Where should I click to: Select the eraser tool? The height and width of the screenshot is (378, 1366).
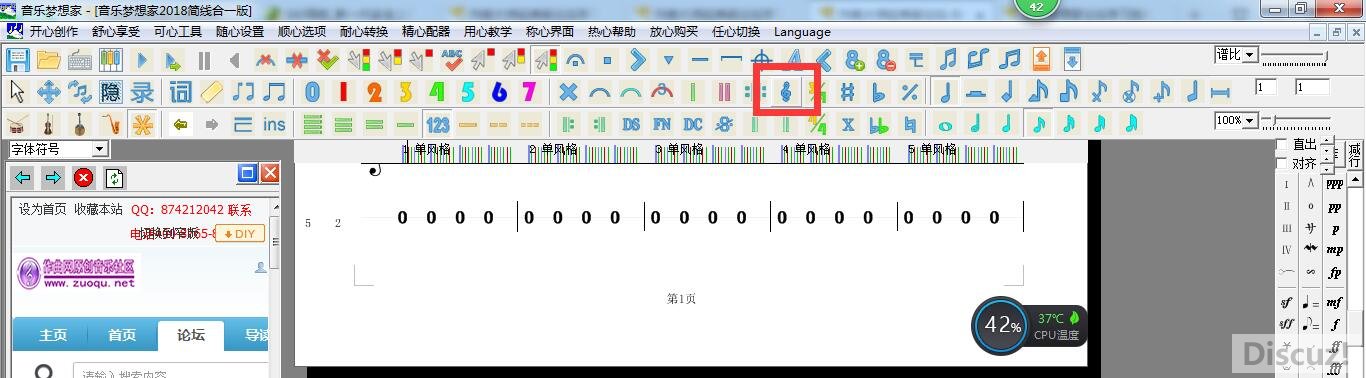pos(212,92)
